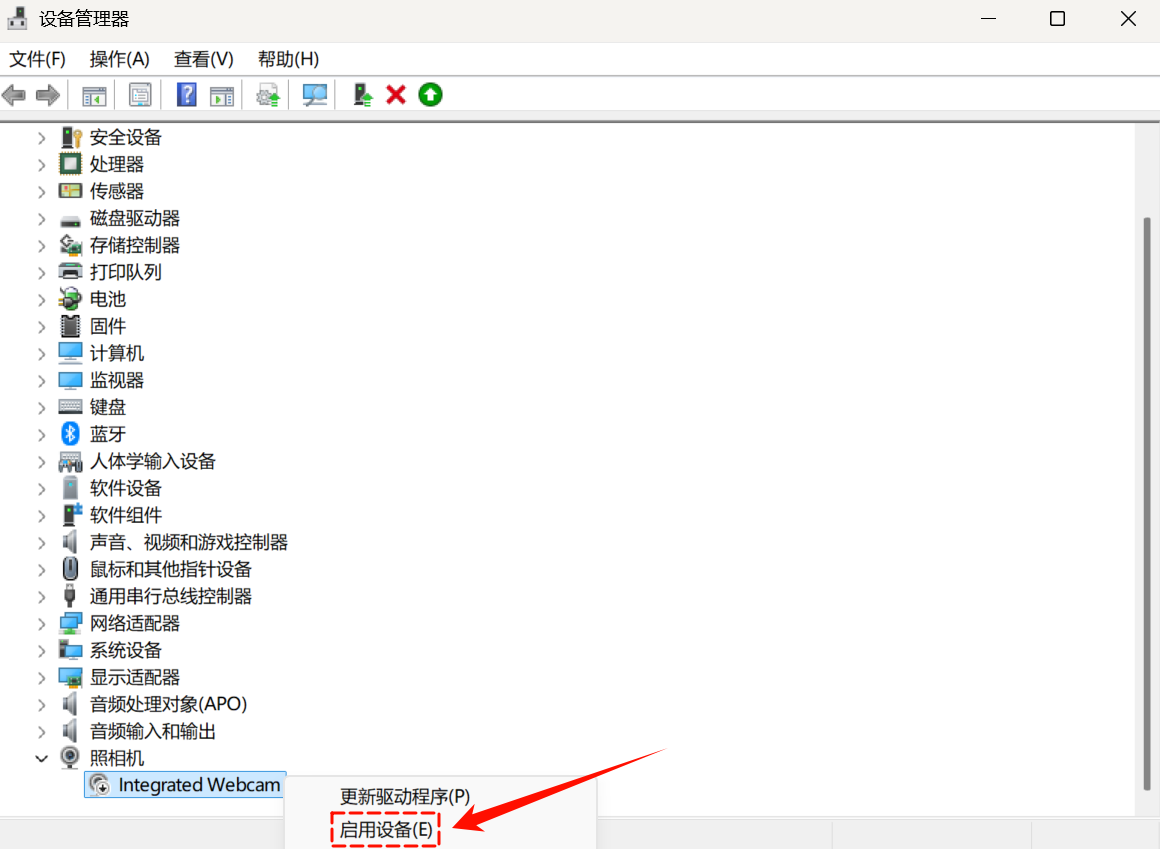Image resolution: width=1160 pixels, height=849 pixels.
Task: Select the 通用串行总线控制器 tree item
Action: click(170, 596)
